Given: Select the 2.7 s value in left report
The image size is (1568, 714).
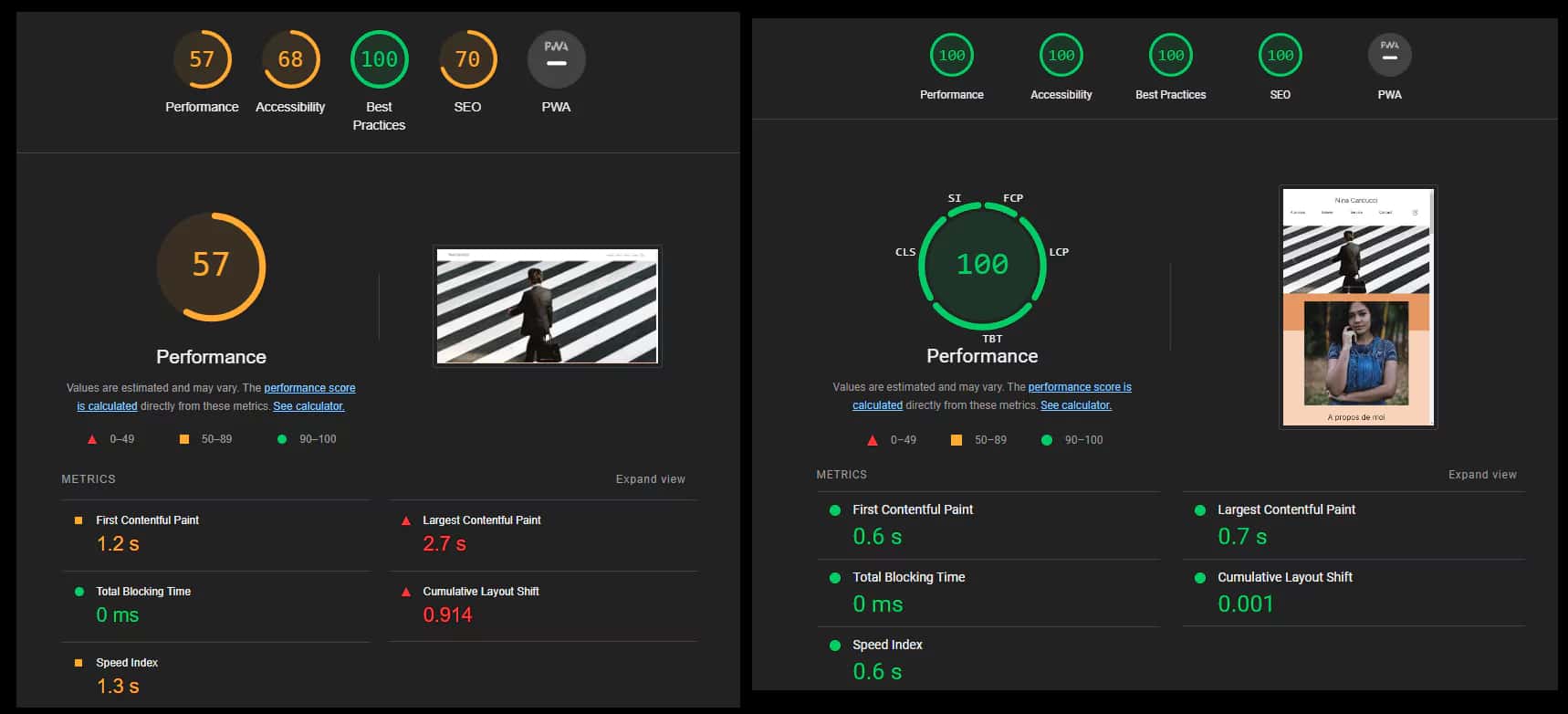Looking at the screenshot, I should tap(444, 544).
